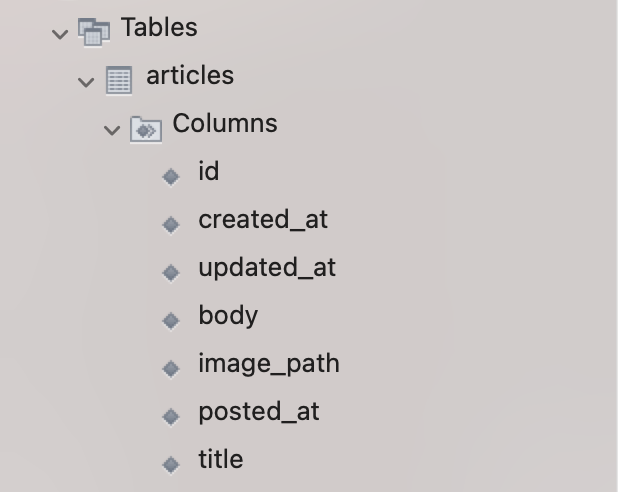Select the body column
This screenshot has height=492, width=618.
point(228,316)
